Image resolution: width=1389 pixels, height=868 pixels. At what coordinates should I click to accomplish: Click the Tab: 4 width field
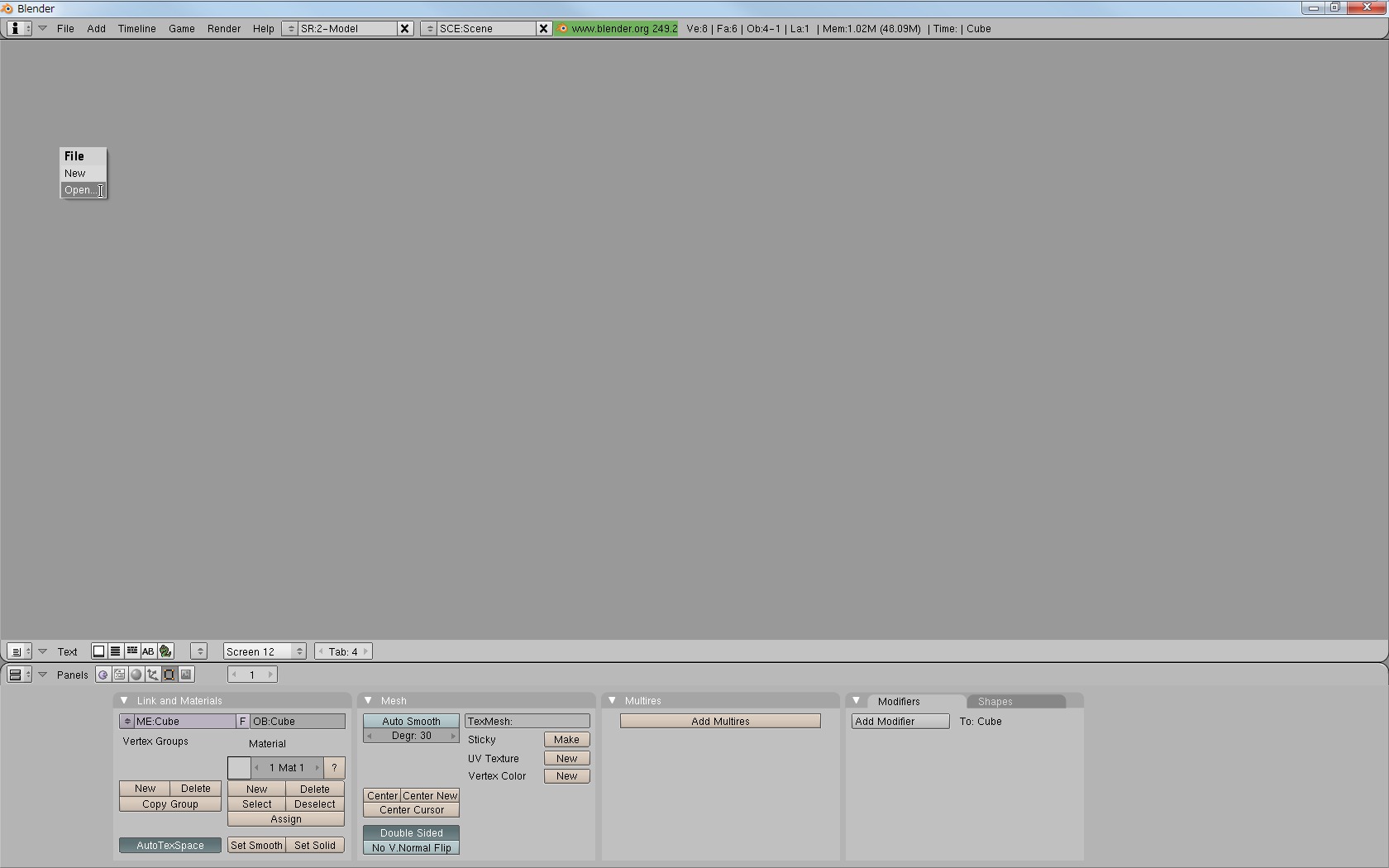coord(343,651)
